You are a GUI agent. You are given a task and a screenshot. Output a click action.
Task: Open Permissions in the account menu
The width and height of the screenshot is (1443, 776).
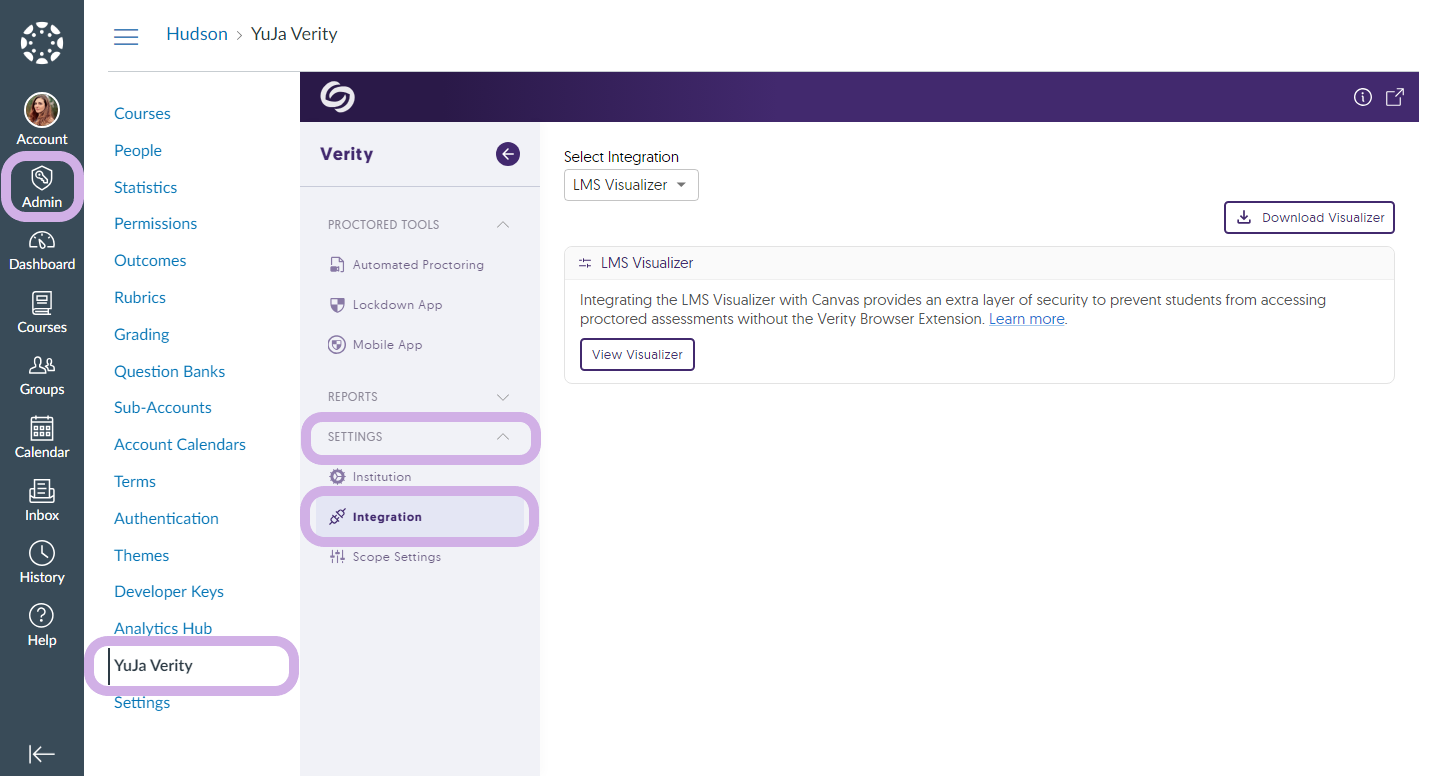click(155, 224)
